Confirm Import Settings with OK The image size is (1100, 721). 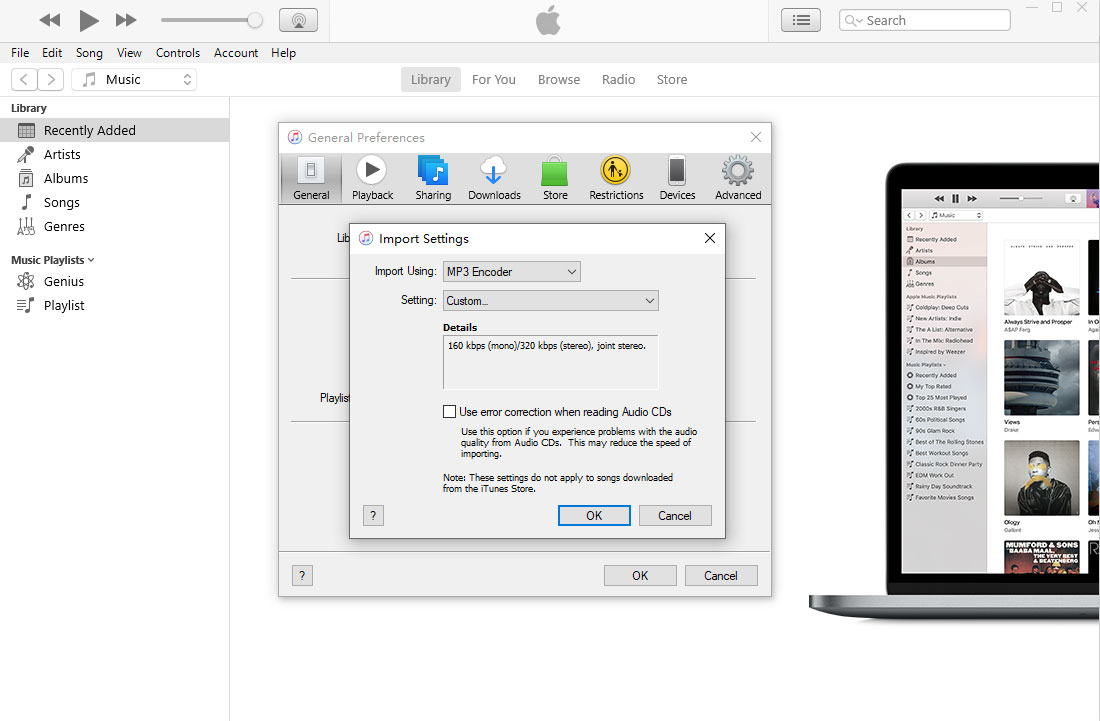click(593, 516)
